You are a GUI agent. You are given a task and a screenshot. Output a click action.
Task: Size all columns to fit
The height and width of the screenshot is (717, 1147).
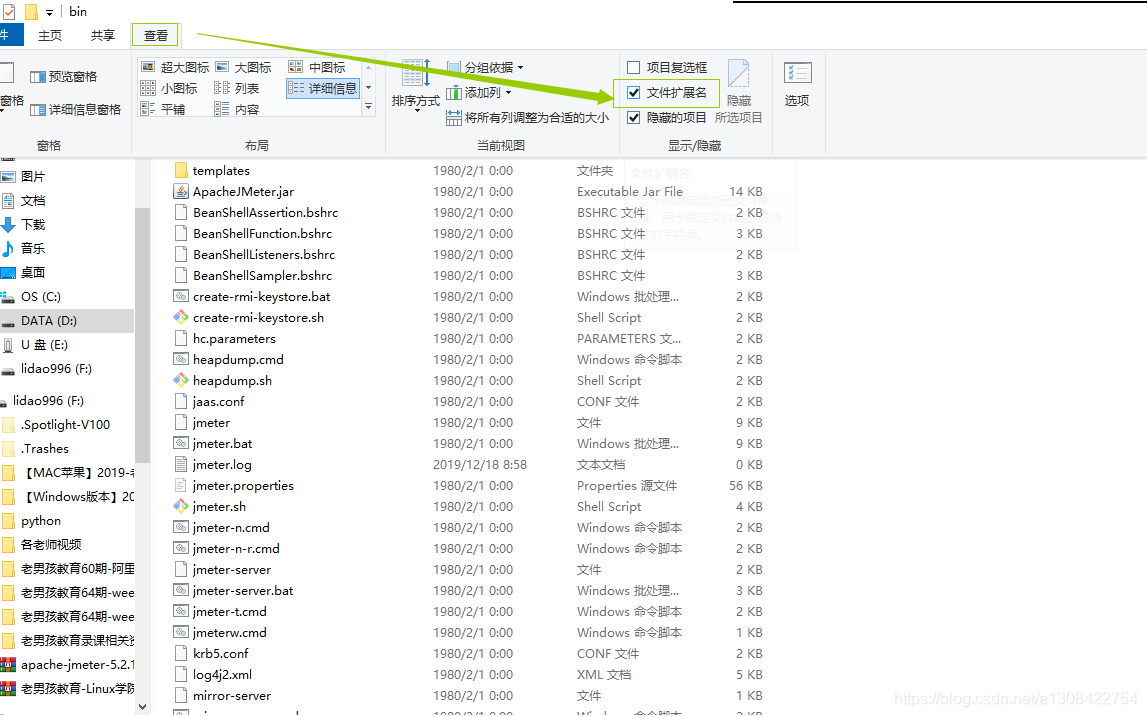527,118
